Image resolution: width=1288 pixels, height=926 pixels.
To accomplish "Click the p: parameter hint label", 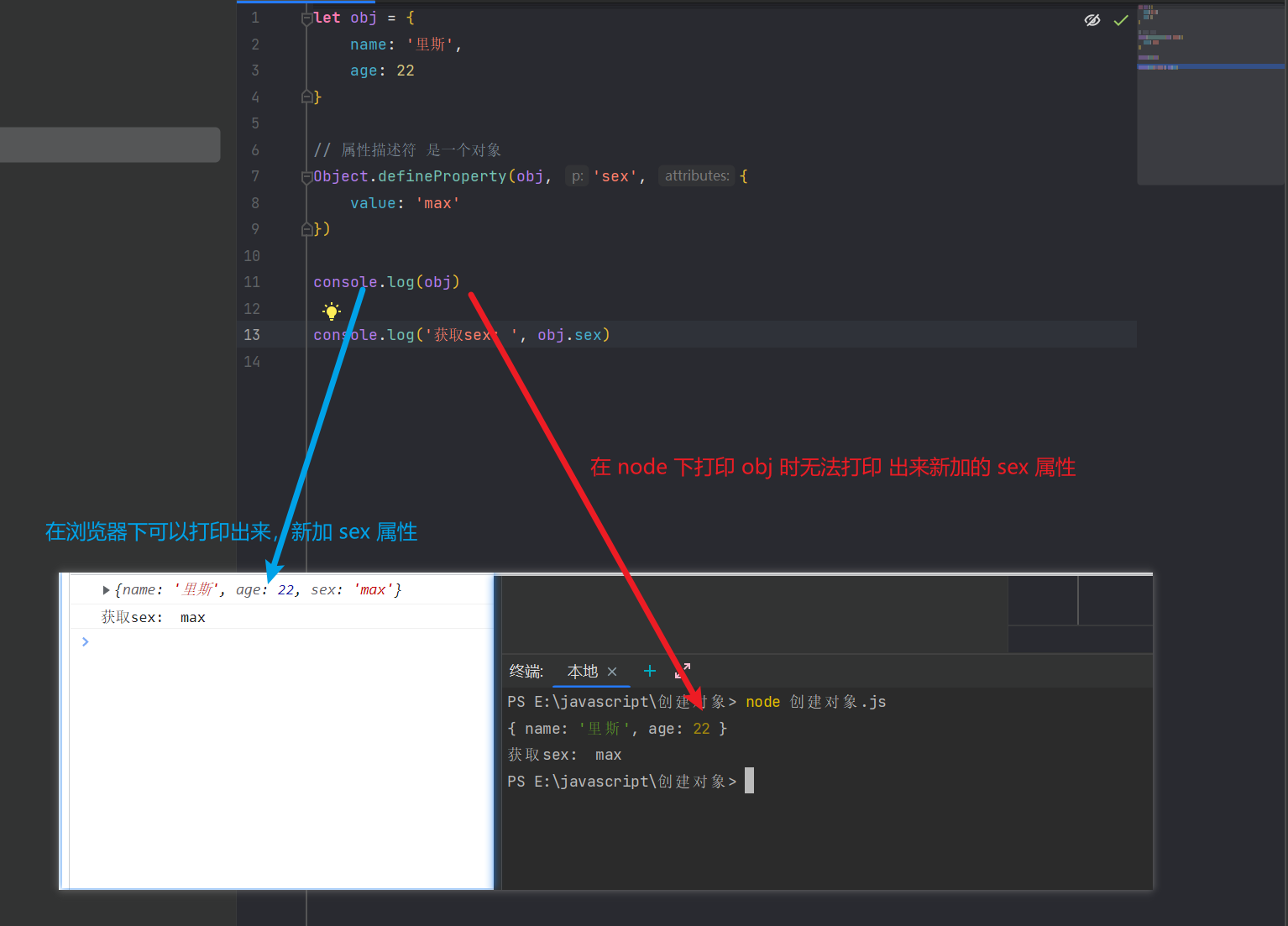I will tap(578, 176).
